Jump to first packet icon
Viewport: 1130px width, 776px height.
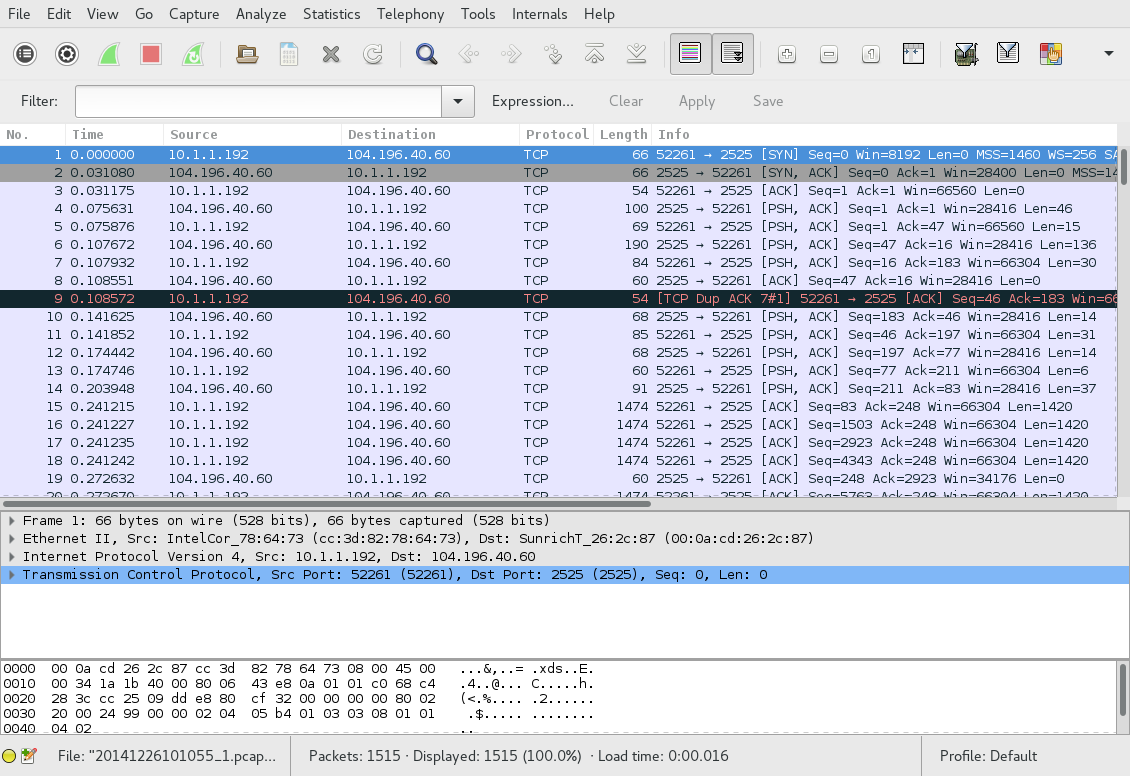595,54
